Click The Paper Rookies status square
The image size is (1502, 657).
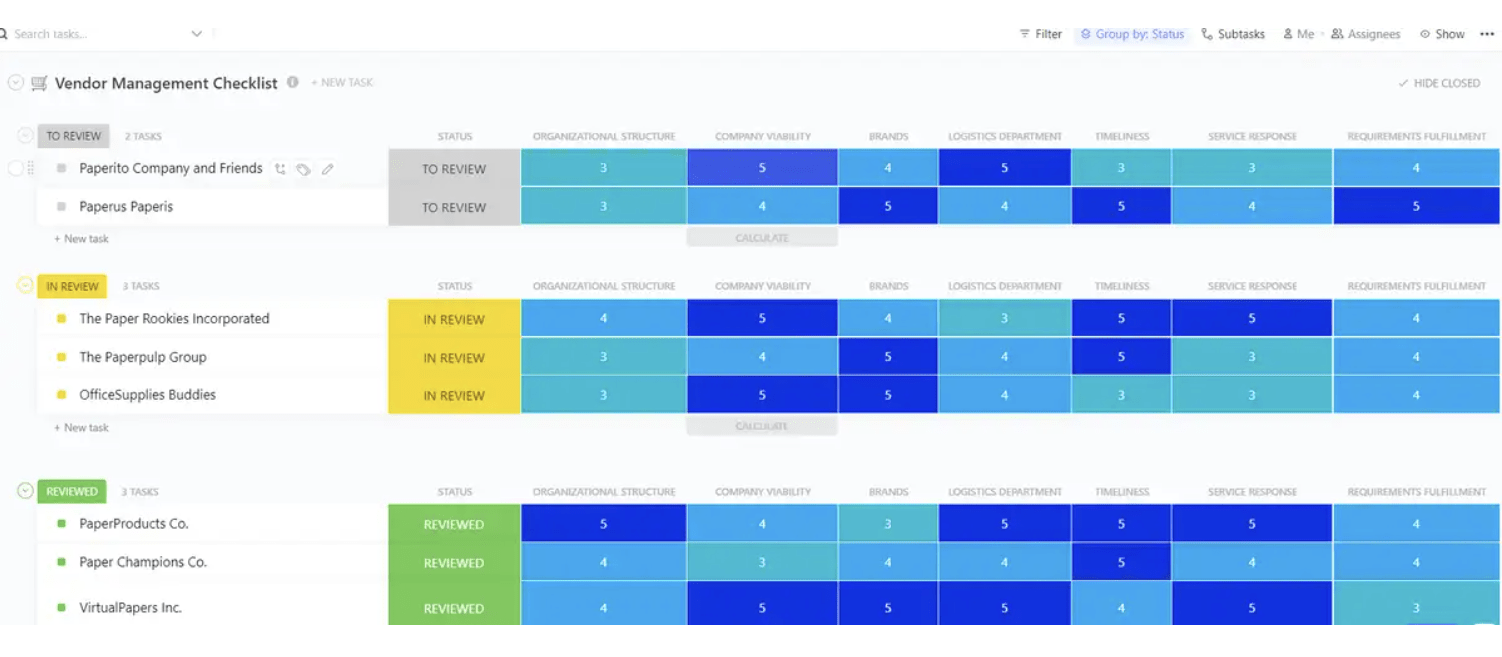pyautogui.click(x=61, y=318)
